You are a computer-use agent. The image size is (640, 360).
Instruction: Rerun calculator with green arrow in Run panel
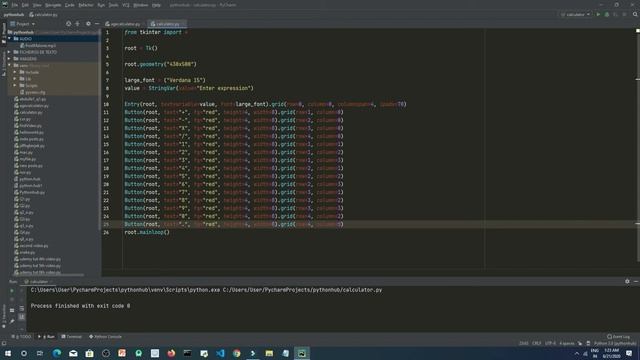[12, 291]
